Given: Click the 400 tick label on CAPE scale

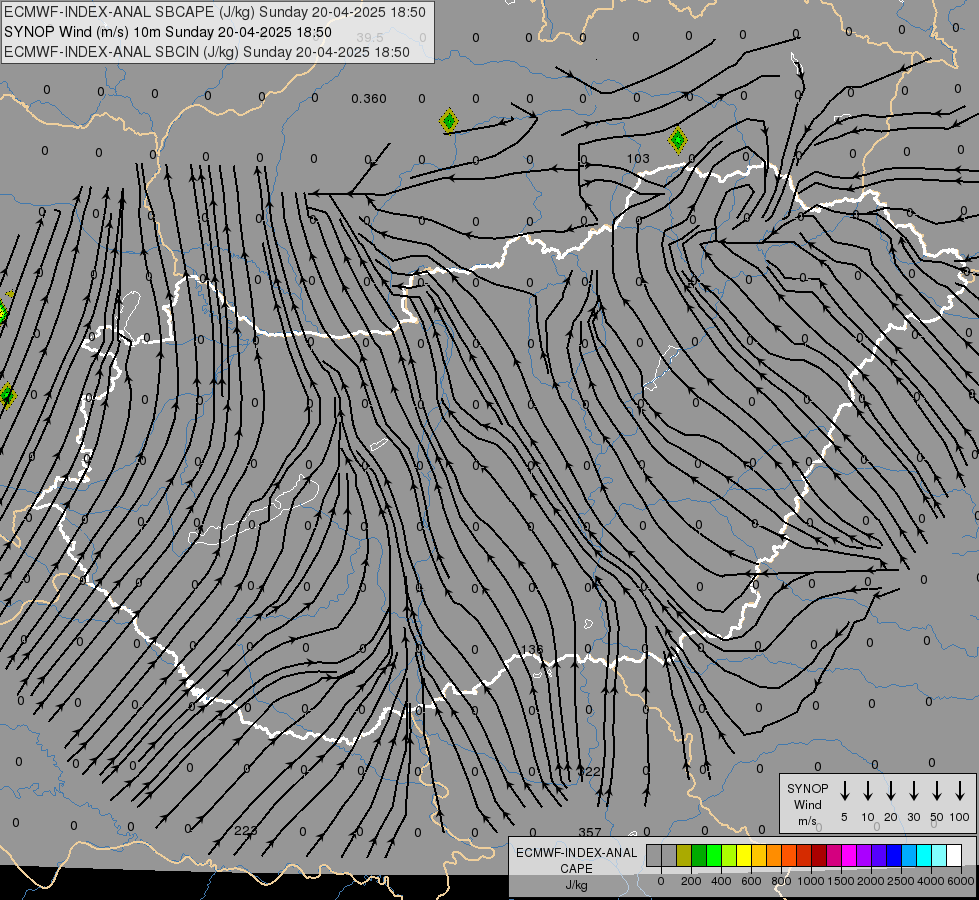Looking at the screenshot, I should coord(721,881).
